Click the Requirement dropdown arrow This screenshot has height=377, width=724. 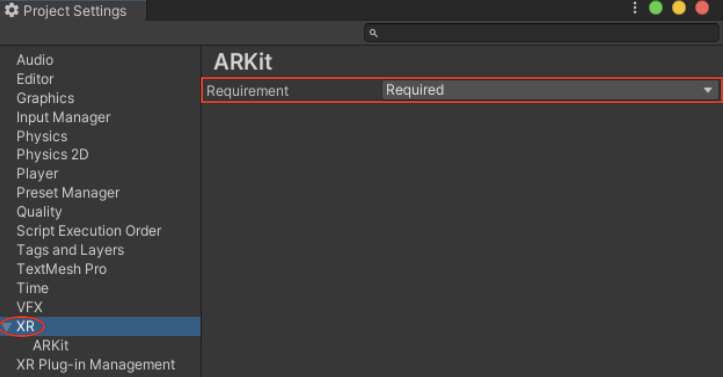[x=708, y=90]
